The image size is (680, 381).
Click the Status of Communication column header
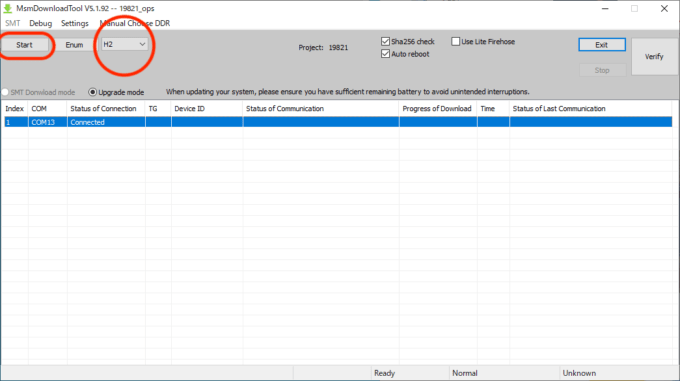coord(321,109)
